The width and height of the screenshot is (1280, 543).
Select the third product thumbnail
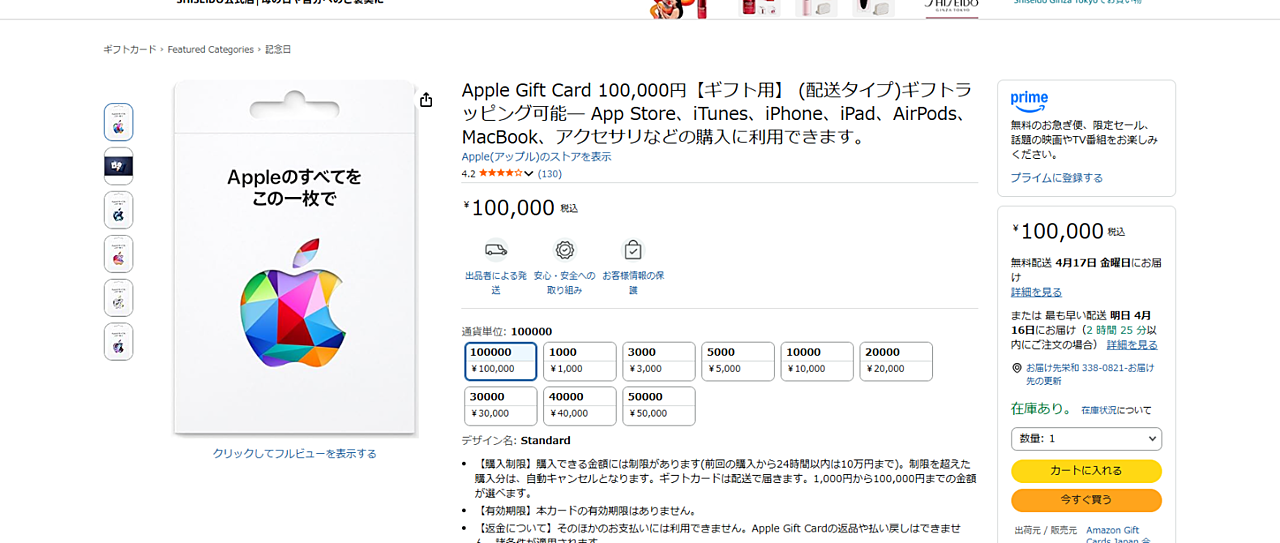pos(118,210)
